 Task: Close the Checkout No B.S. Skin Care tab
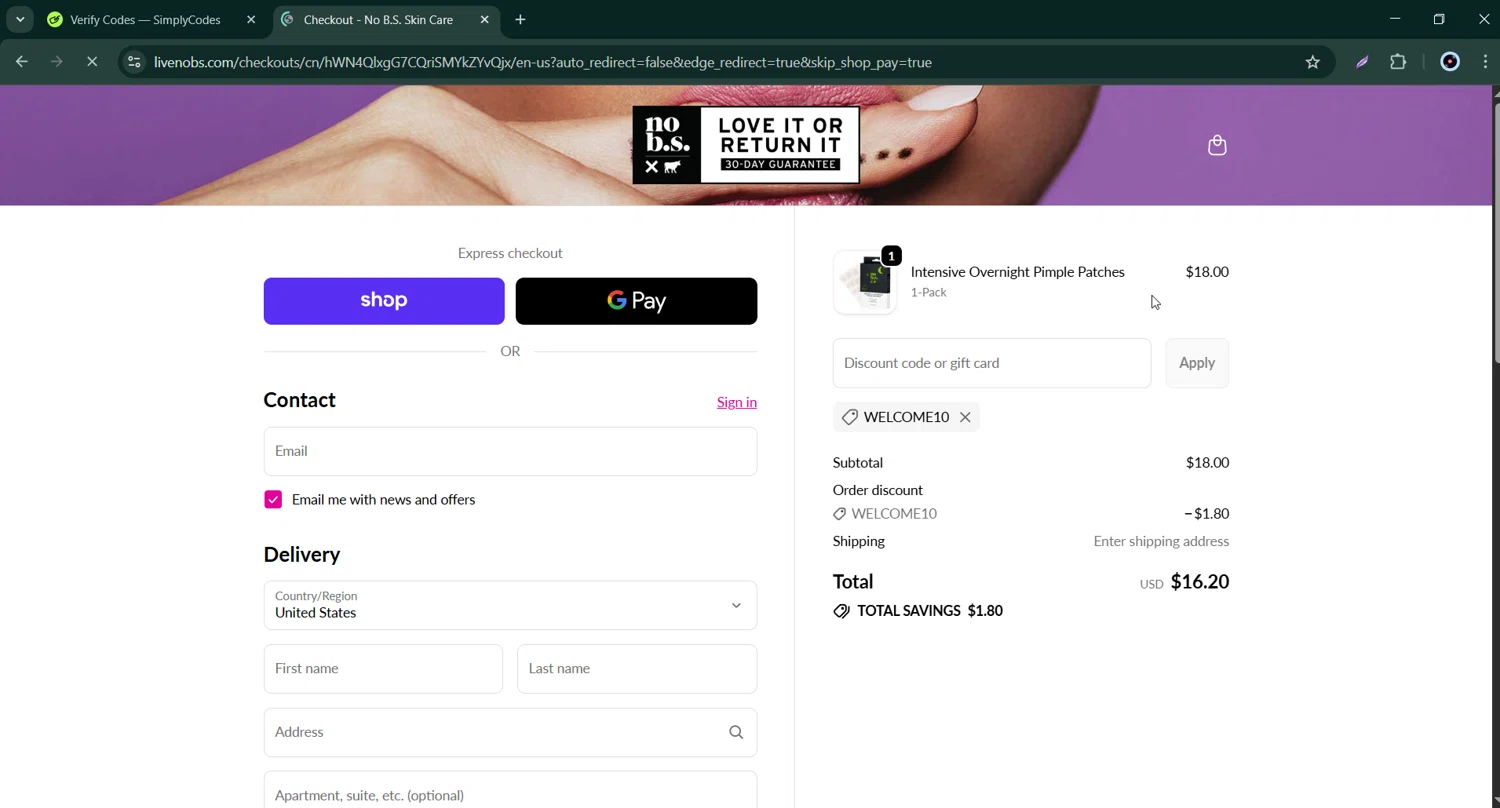(x=485, y=19)
